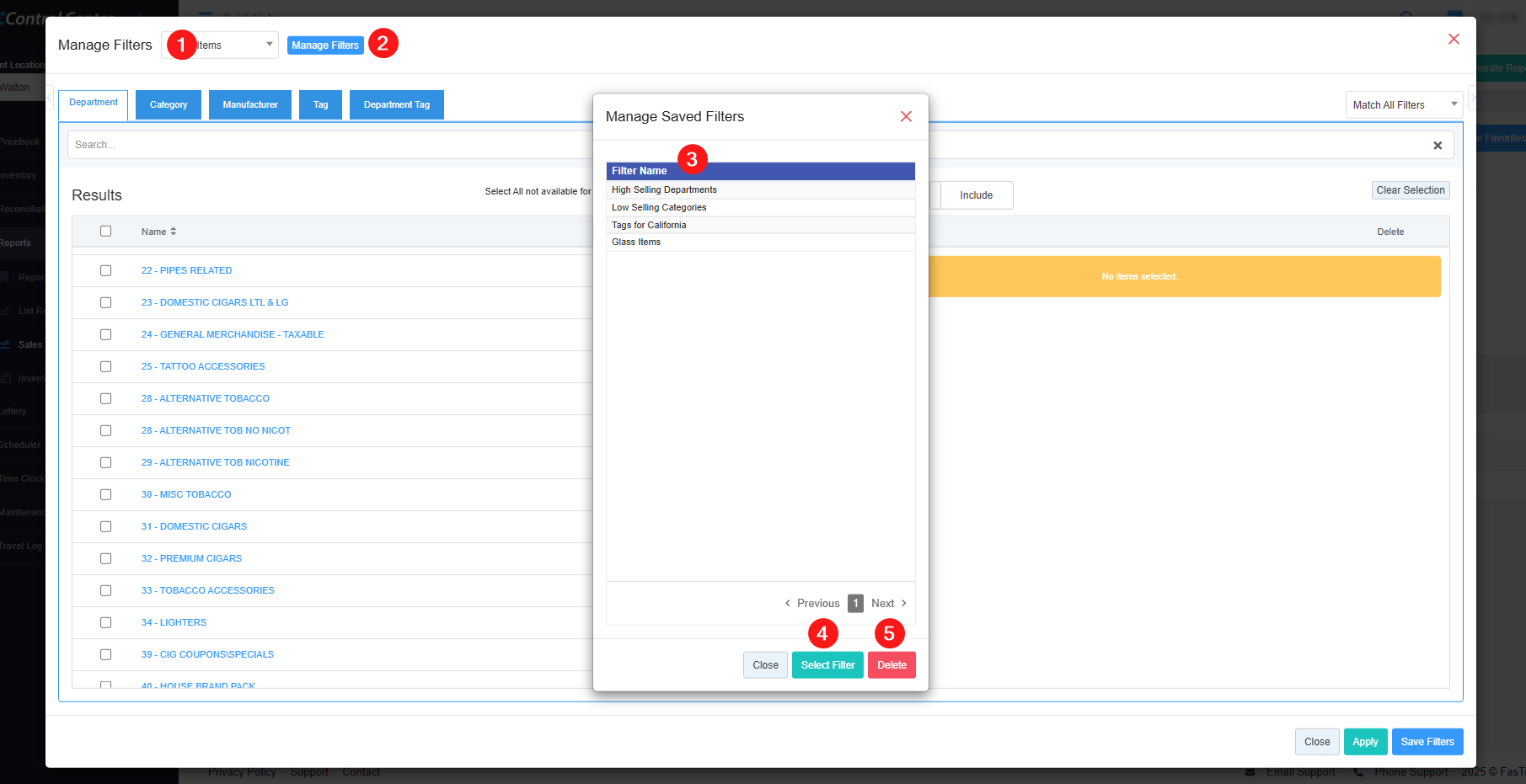The height and width of the screenshot is (784, 1526).
Task: Expand the Match All Filters dropdown
Action: click(1403, 105)
